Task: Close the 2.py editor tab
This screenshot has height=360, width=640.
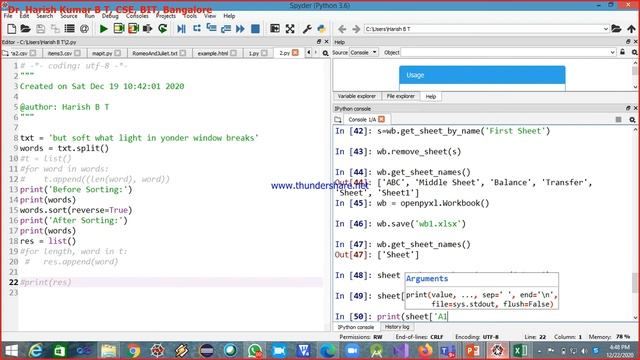Action: [x=295, y=53]
